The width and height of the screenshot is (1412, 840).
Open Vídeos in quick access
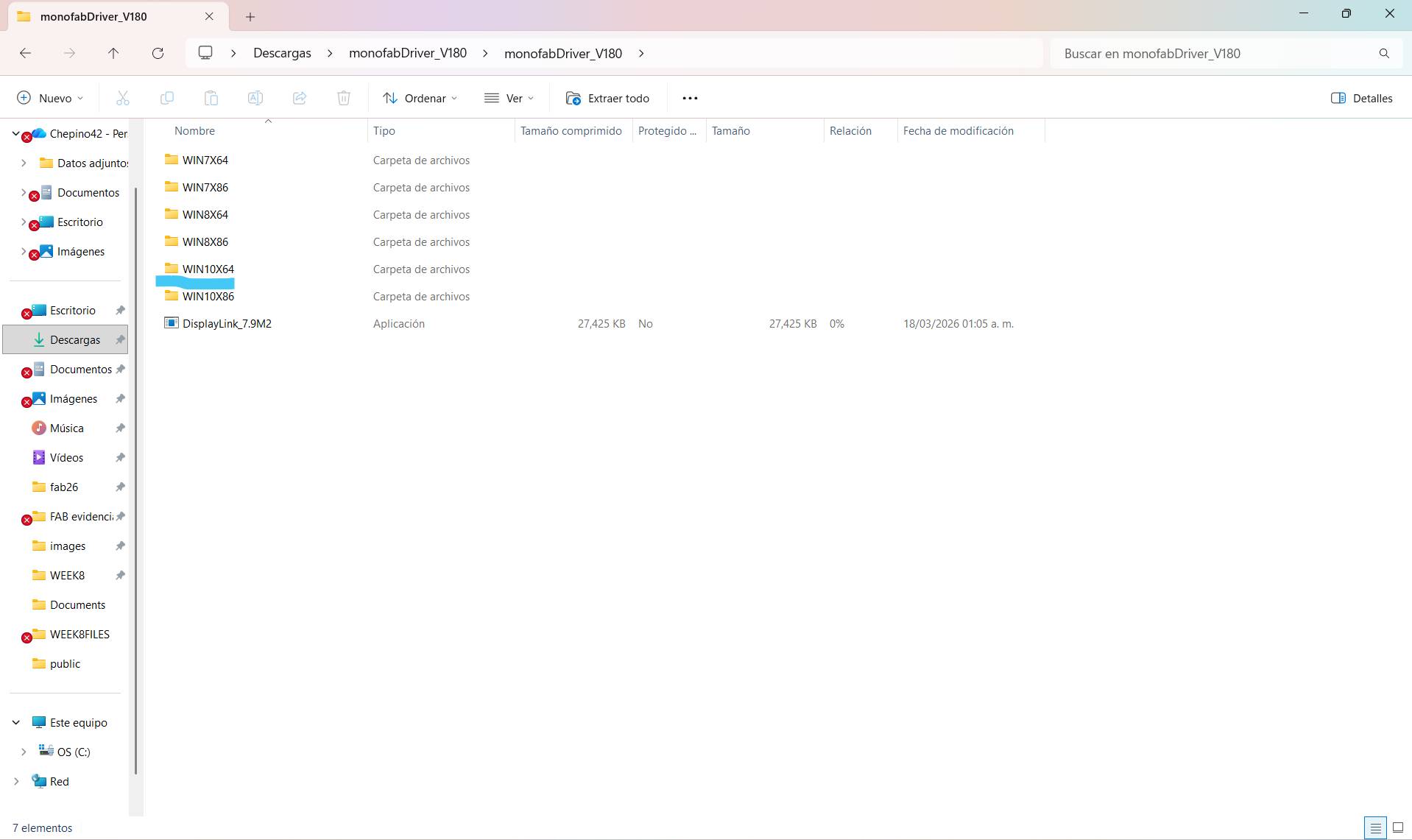(66, 458)
